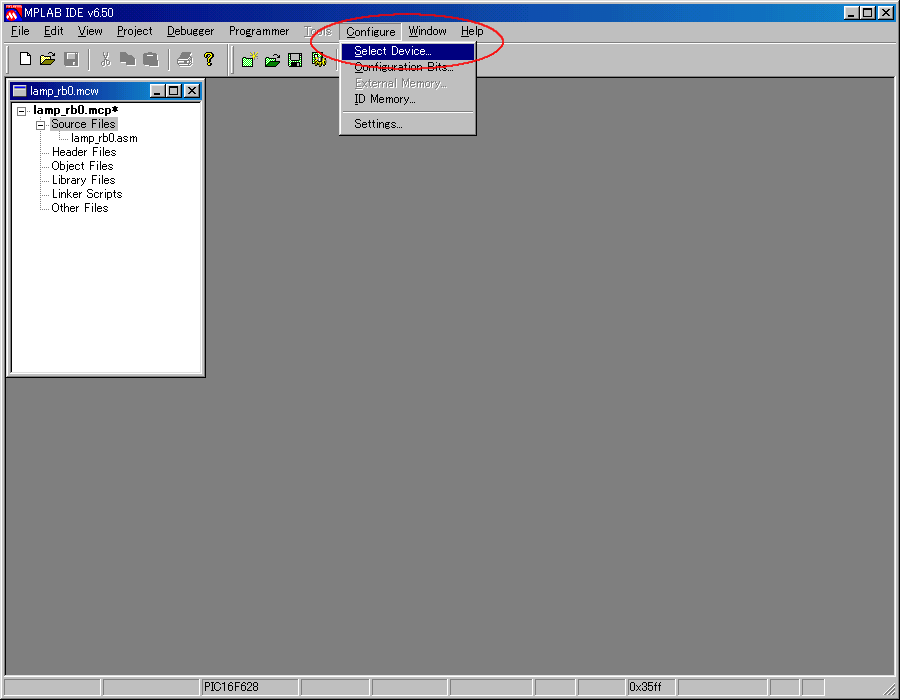Select lamp_rb0.asm source file

(104, 138)
